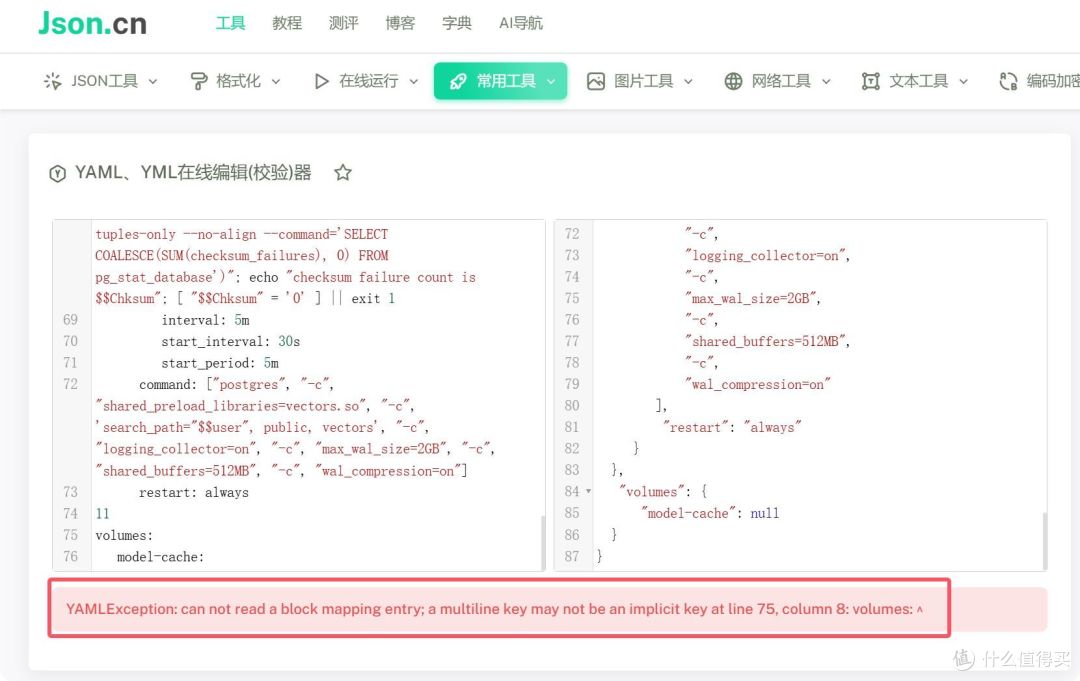The height and width of the screenshot is (681, 1080).
Task: Go to the 测评 navigation tab
Action: pyautogui.click(x=343, y=23)
